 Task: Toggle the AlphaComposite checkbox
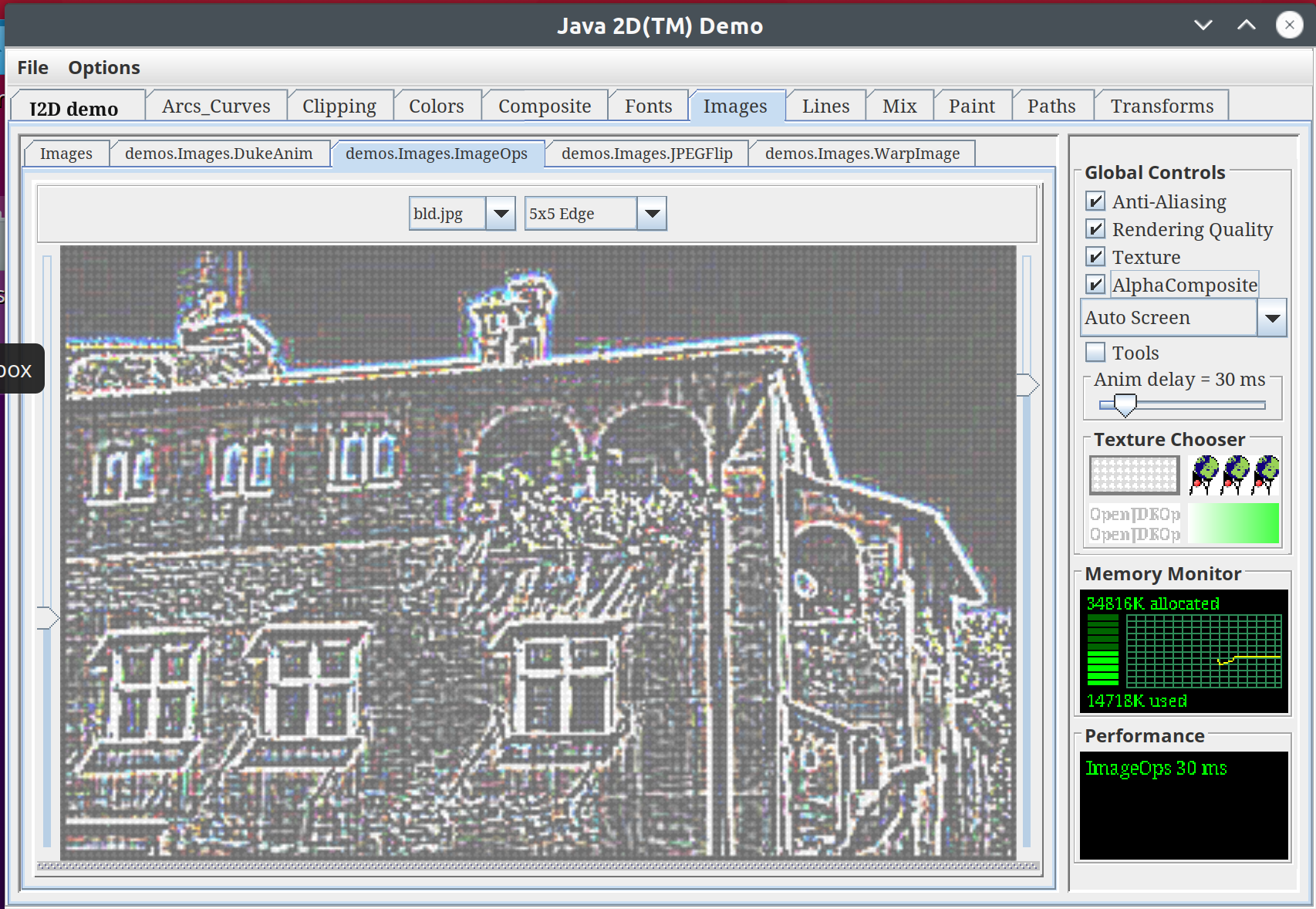[x=1095, y=285]
